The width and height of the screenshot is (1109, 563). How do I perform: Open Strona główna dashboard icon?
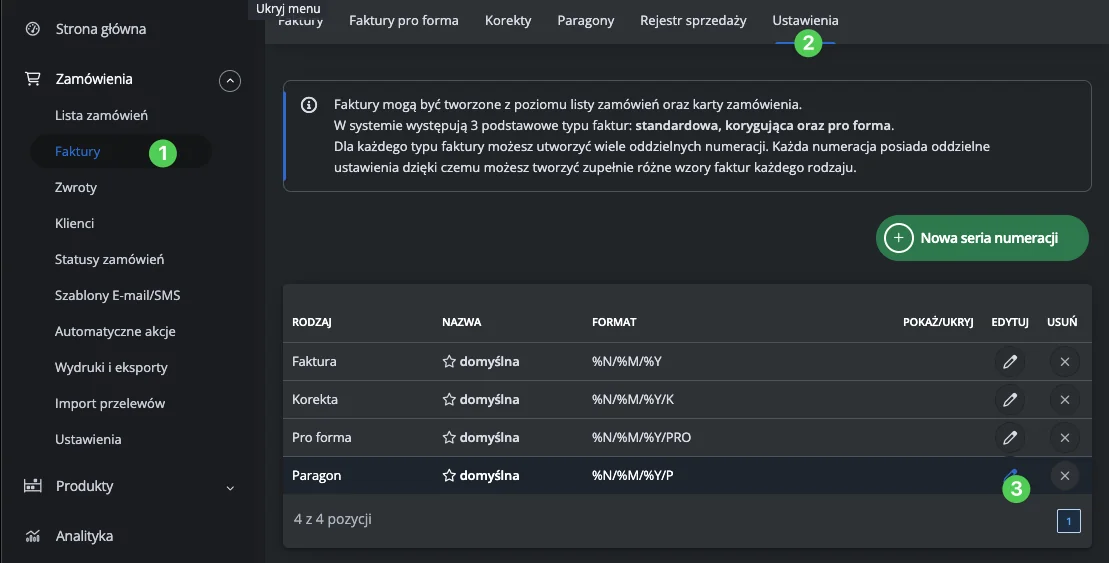(33, 29)
